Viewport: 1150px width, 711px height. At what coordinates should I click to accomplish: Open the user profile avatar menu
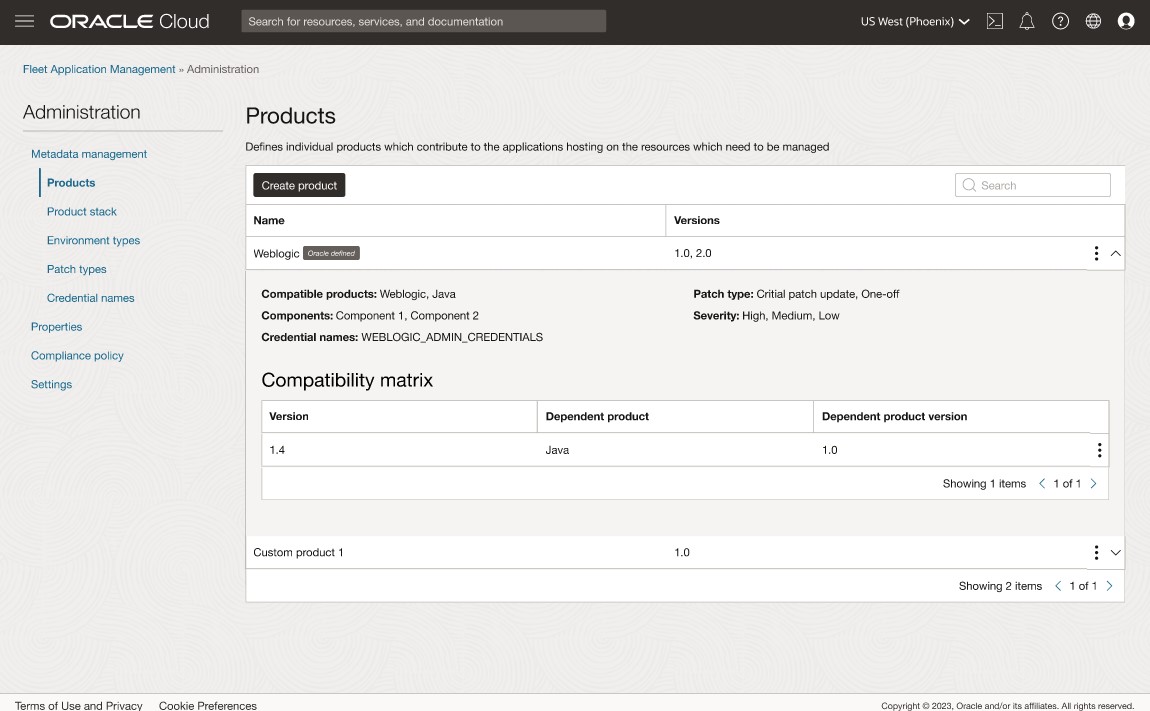tap(1126, 21)
